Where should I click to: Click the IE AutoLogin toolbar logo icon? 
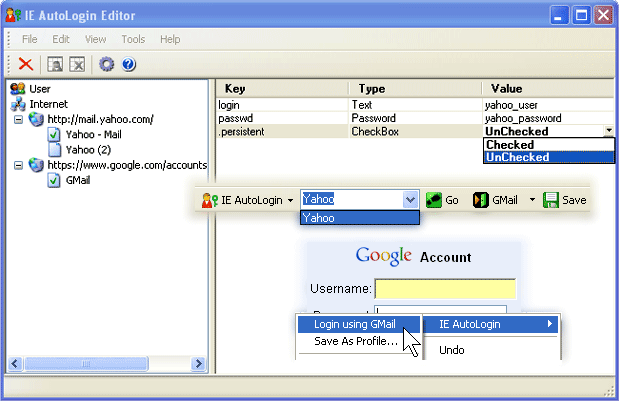pyautogui.click(x=210, y=200)
